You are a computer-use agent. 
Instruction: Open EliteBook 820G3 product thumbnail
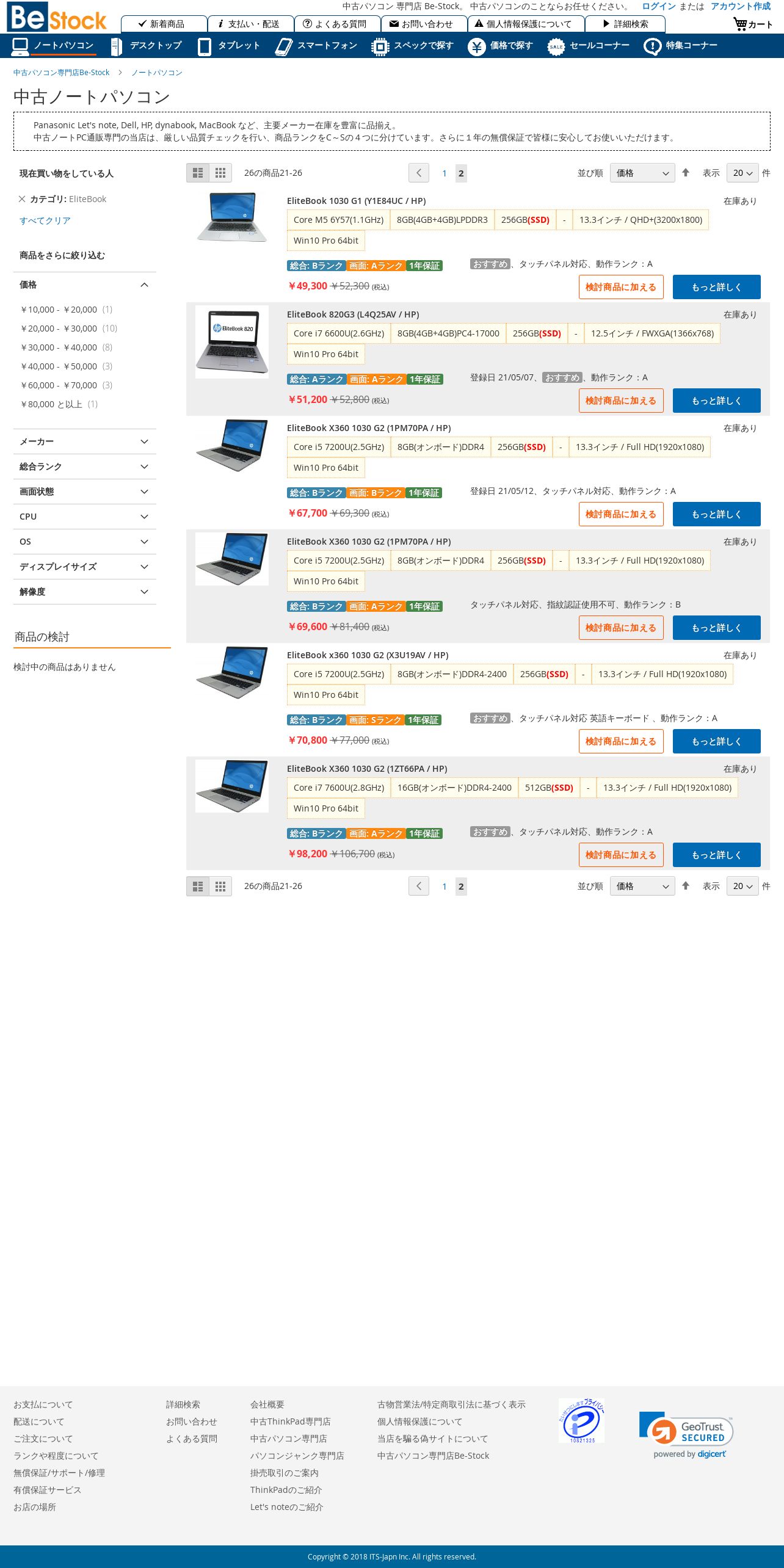pos(232,342)
